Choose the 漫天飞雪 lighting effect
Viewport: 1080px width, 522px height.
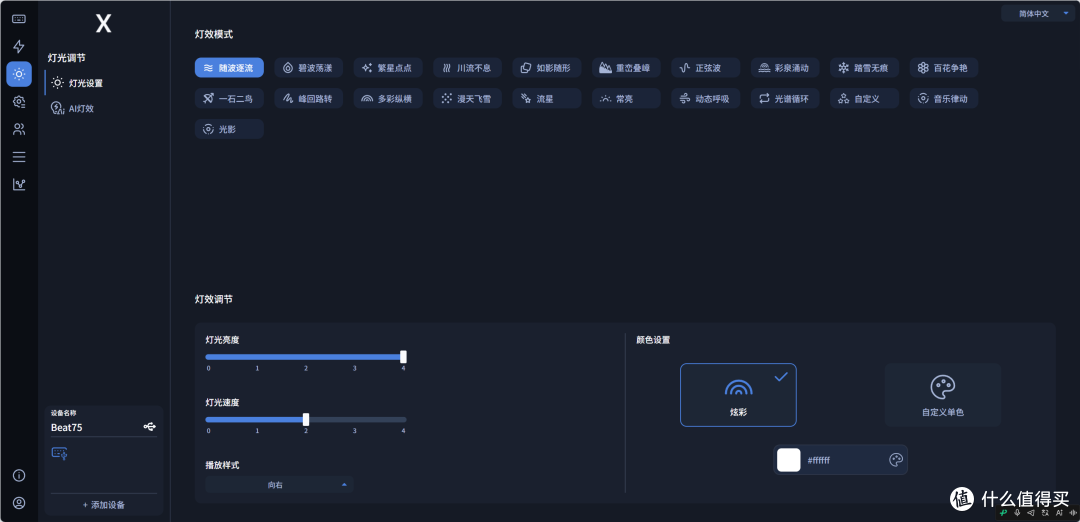(468, 98)
